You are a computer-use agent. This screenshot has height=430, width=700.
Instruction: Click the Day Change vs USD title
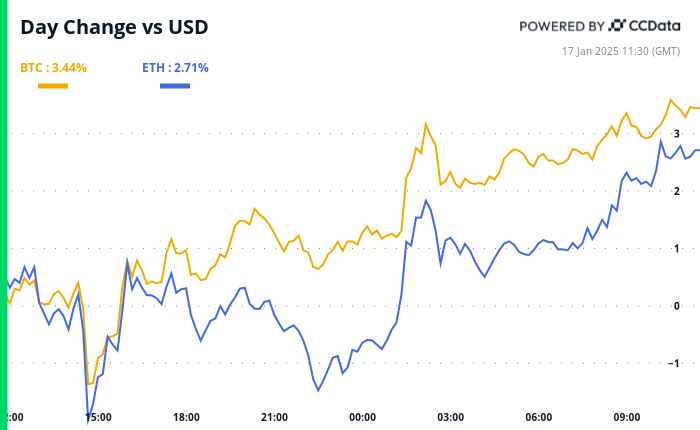115,27
